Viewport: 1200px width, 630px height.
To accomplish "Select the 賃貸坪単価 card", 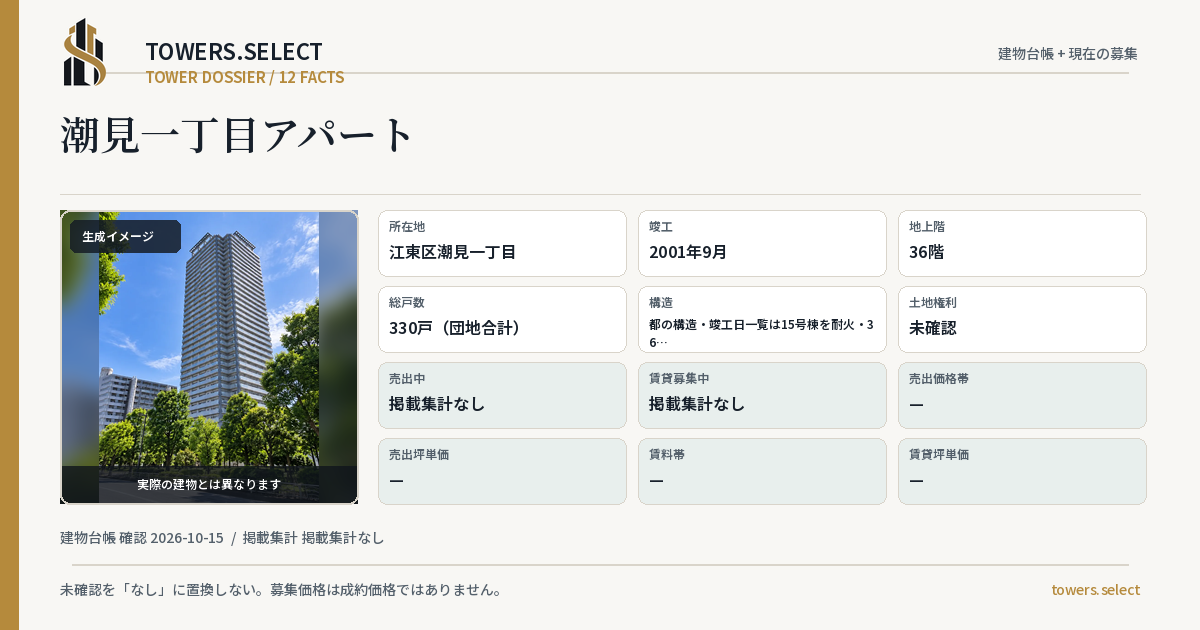I will pos(1022,471).
